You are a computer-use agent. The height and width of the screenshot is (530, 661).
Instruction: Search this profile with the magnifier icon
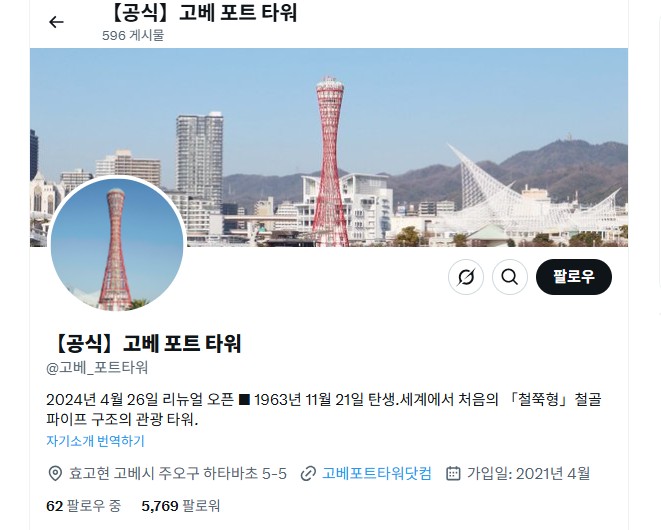coord(510,277)
